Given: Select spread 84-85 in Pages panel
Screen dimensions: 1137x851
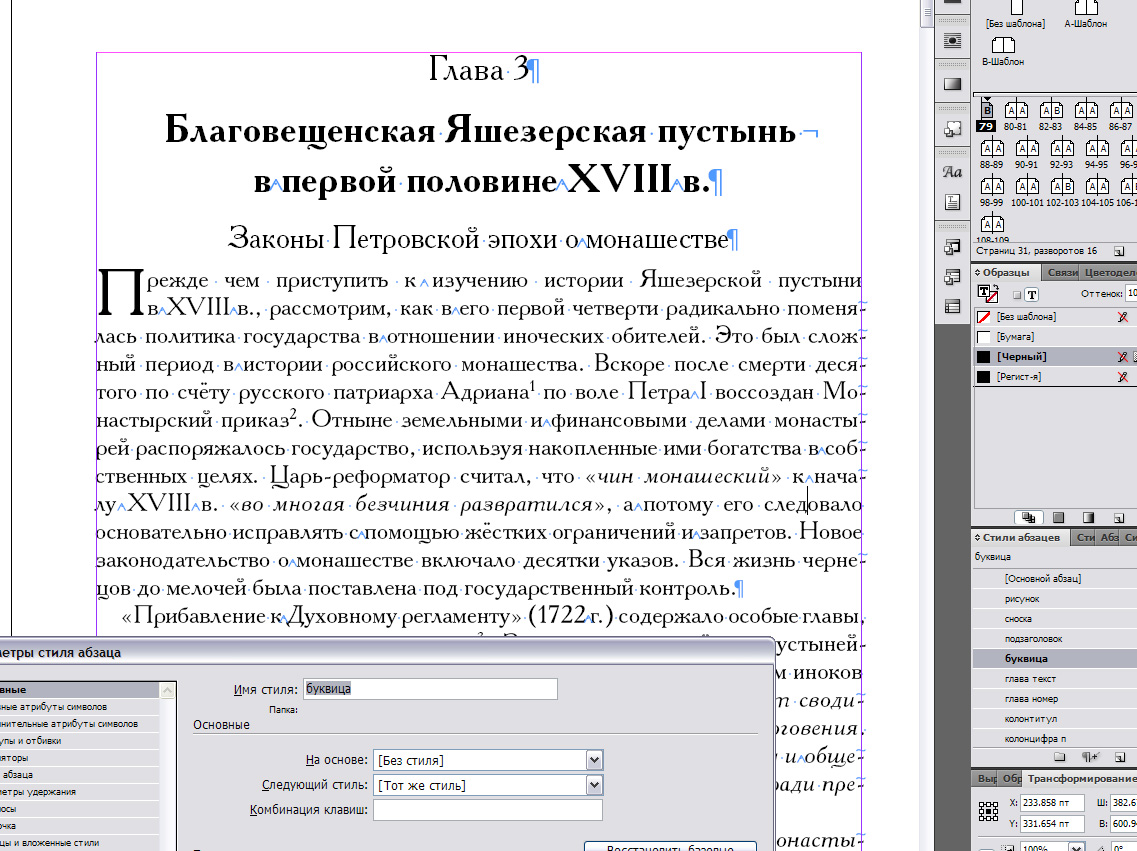Looking at the screenshot, I should (x=1086, y=110).
